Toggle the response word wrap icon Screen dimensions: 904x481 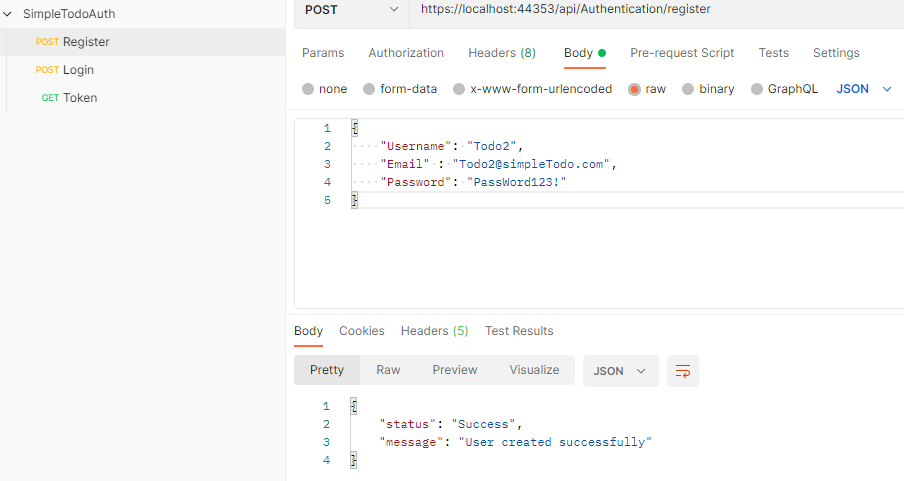pyautogui.click(x=683, y=371)
